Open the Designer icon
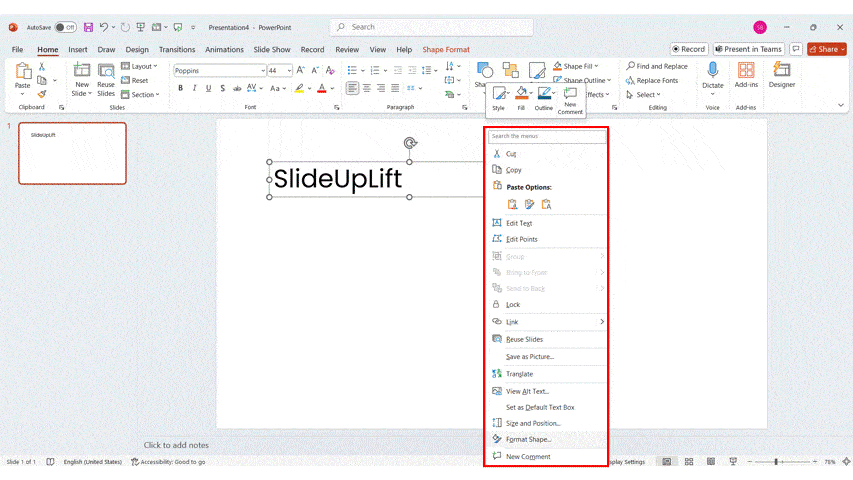Screen dimensions: 853x480 click(x=782, y=70)
